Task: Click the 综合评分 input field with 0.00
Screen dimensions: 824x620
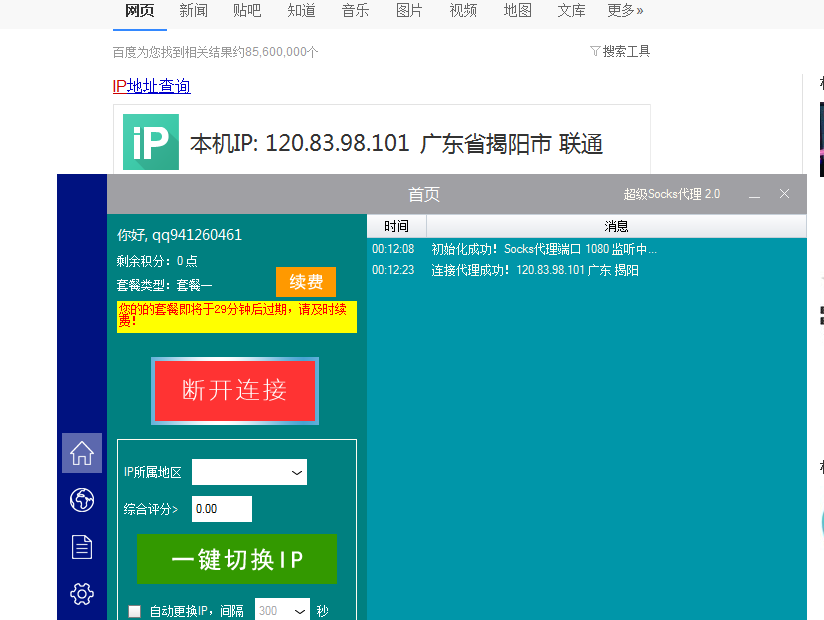Action: [x=222, y=509]
